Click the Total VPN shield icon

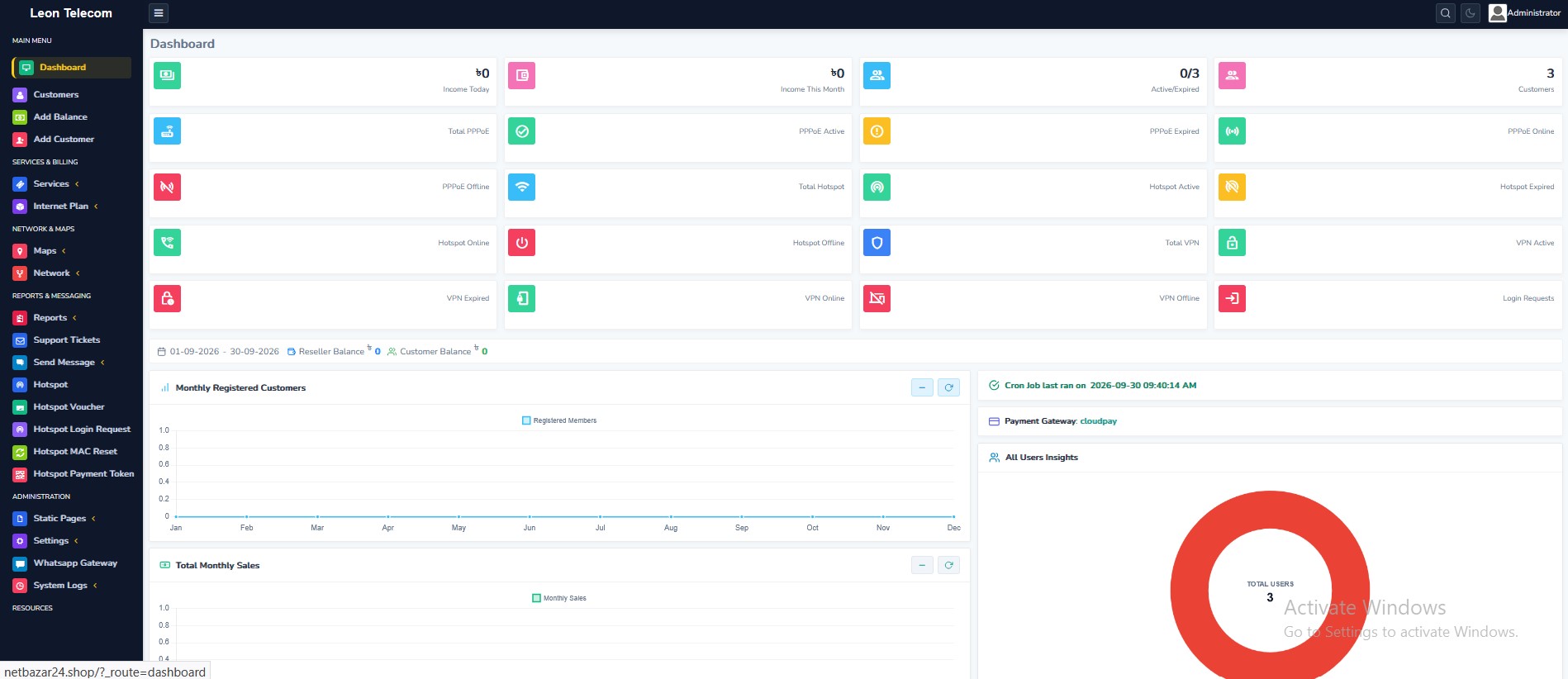pyautogui.click(x=877, y=243)
